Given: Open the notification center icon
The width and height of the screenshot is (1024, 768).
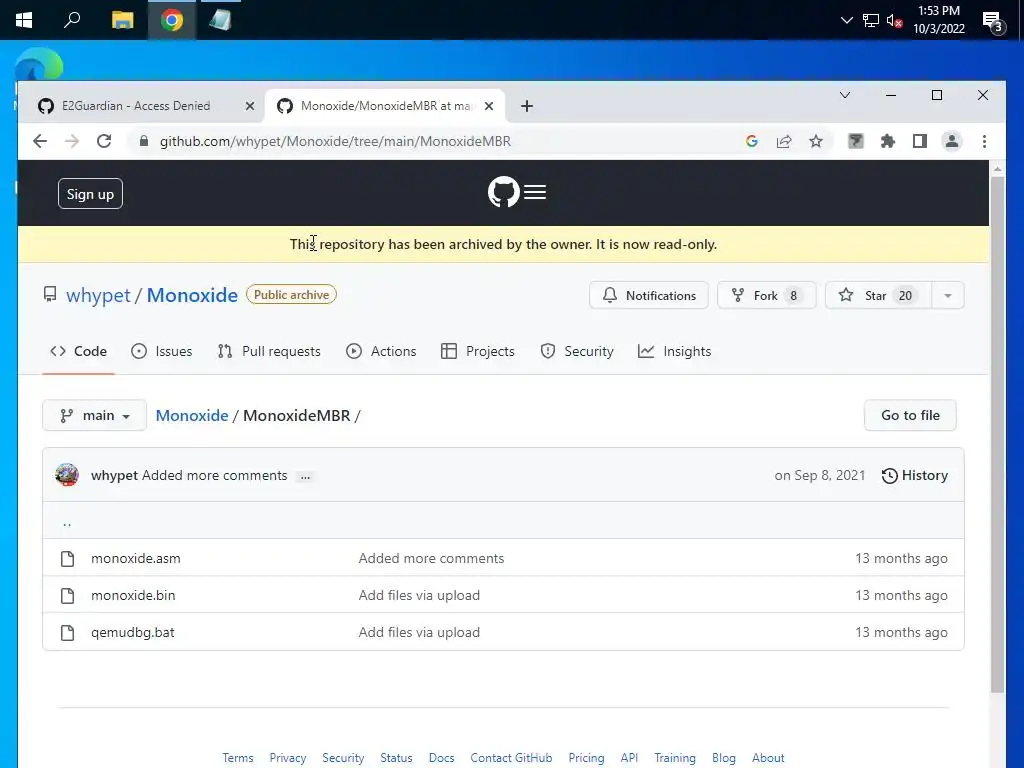Looking at the screenshot, I should (993, 22).
